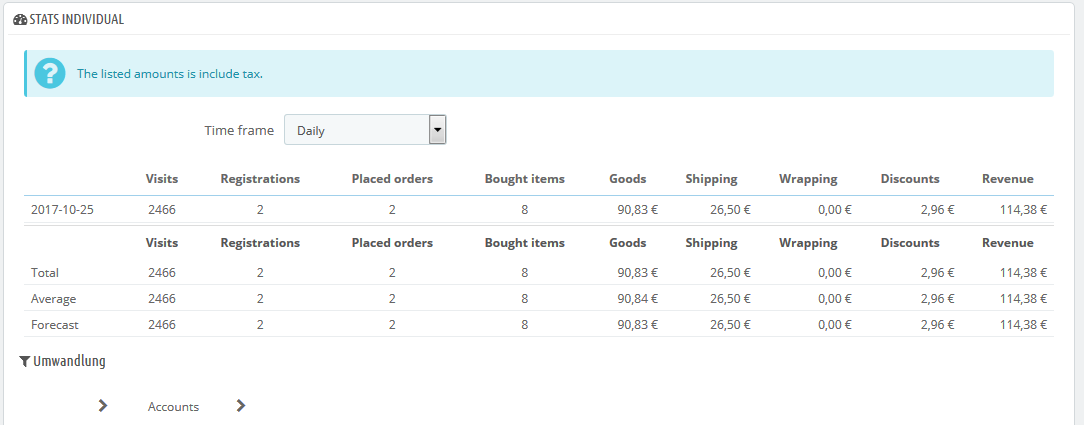Viewport: 1084px width, 425px height.
Task: Click the tax-included info message text
Action: 170,74
